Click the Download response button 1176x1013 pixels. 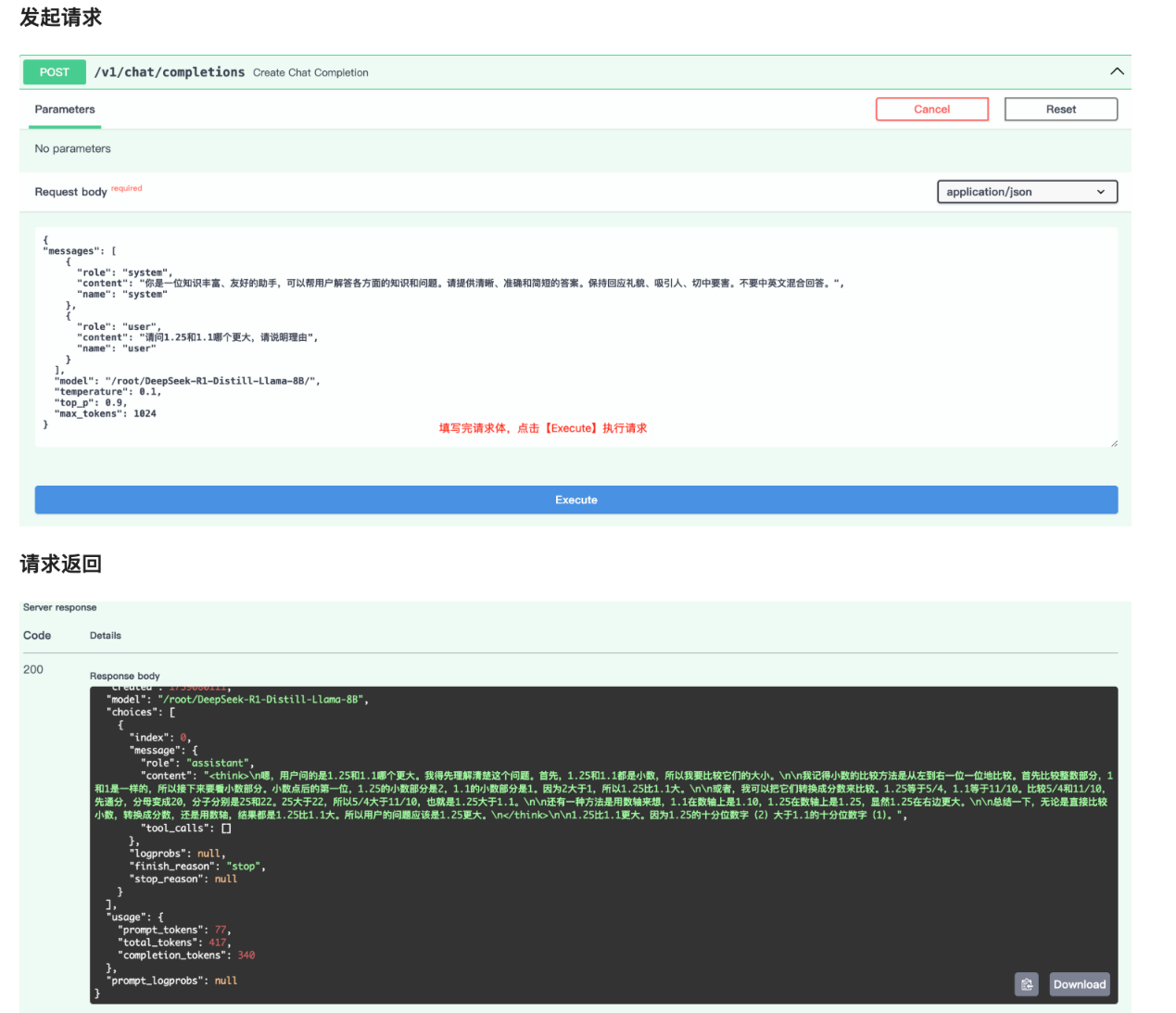[1079, 984]
